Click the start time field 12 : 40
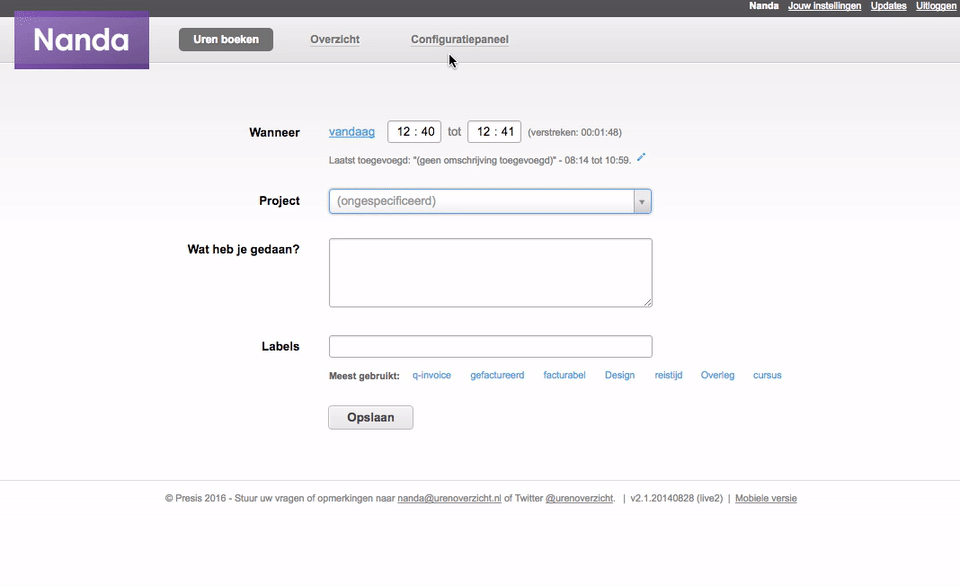The image size is (960, 586). (414, 132)
